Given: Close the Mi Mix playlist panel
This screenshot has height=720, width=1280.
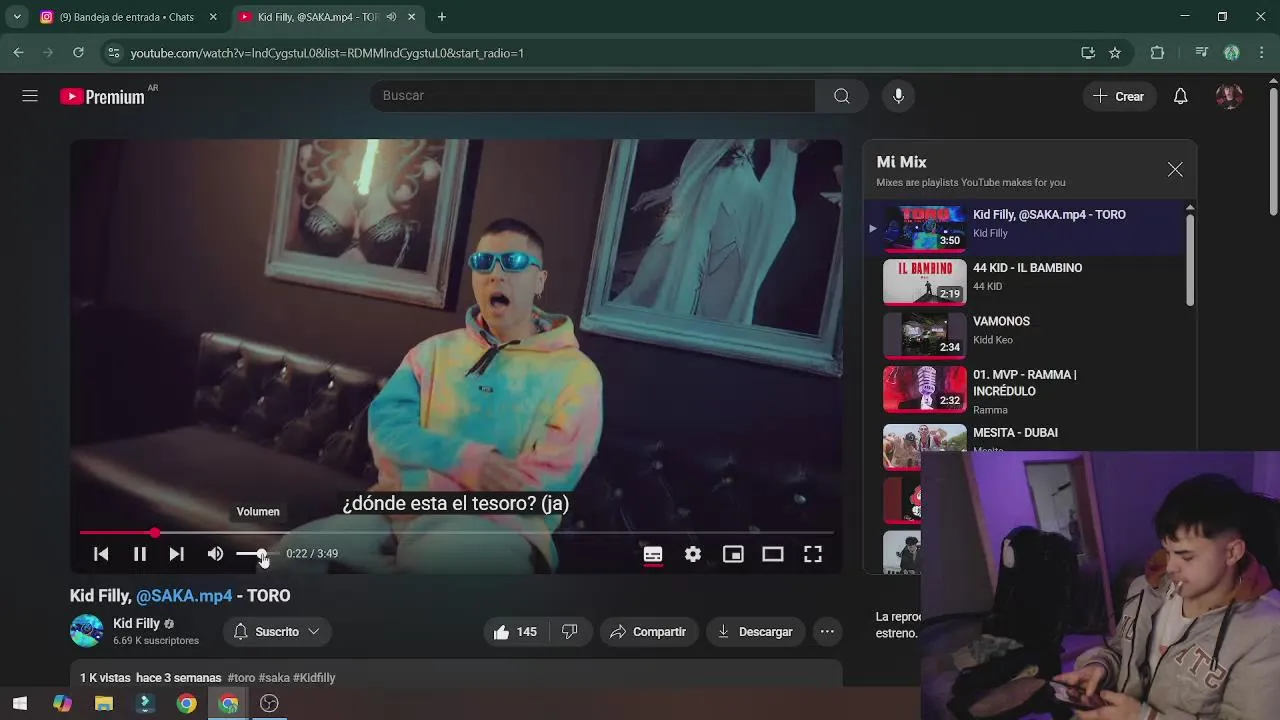Looking at the screenshot, I should click(x=1175, y=170).
